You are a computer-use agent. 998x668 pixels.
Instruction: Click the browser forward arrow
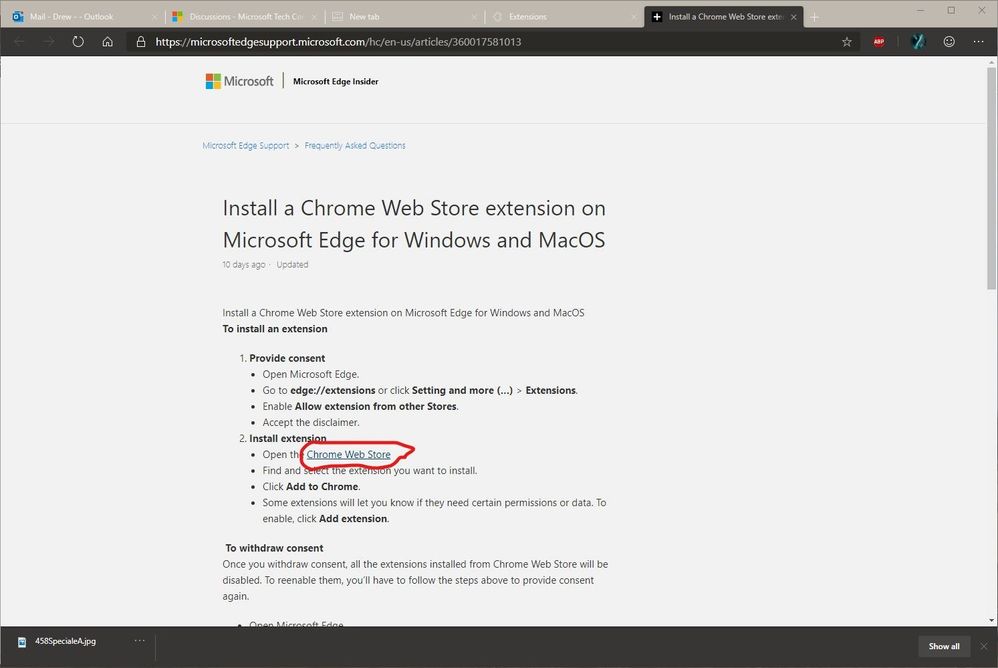49,42
